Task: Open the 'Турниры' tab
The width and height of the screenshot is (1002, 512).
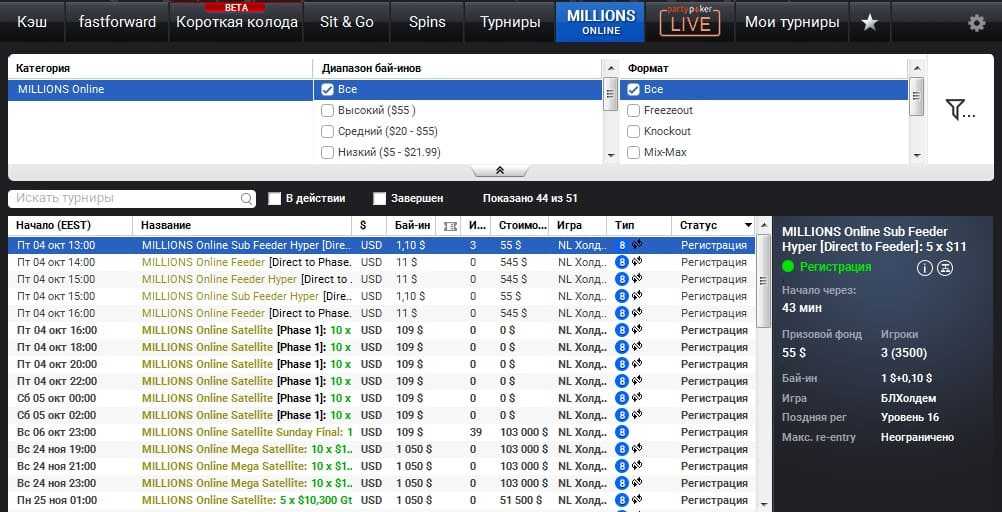Action: point(510,22)
